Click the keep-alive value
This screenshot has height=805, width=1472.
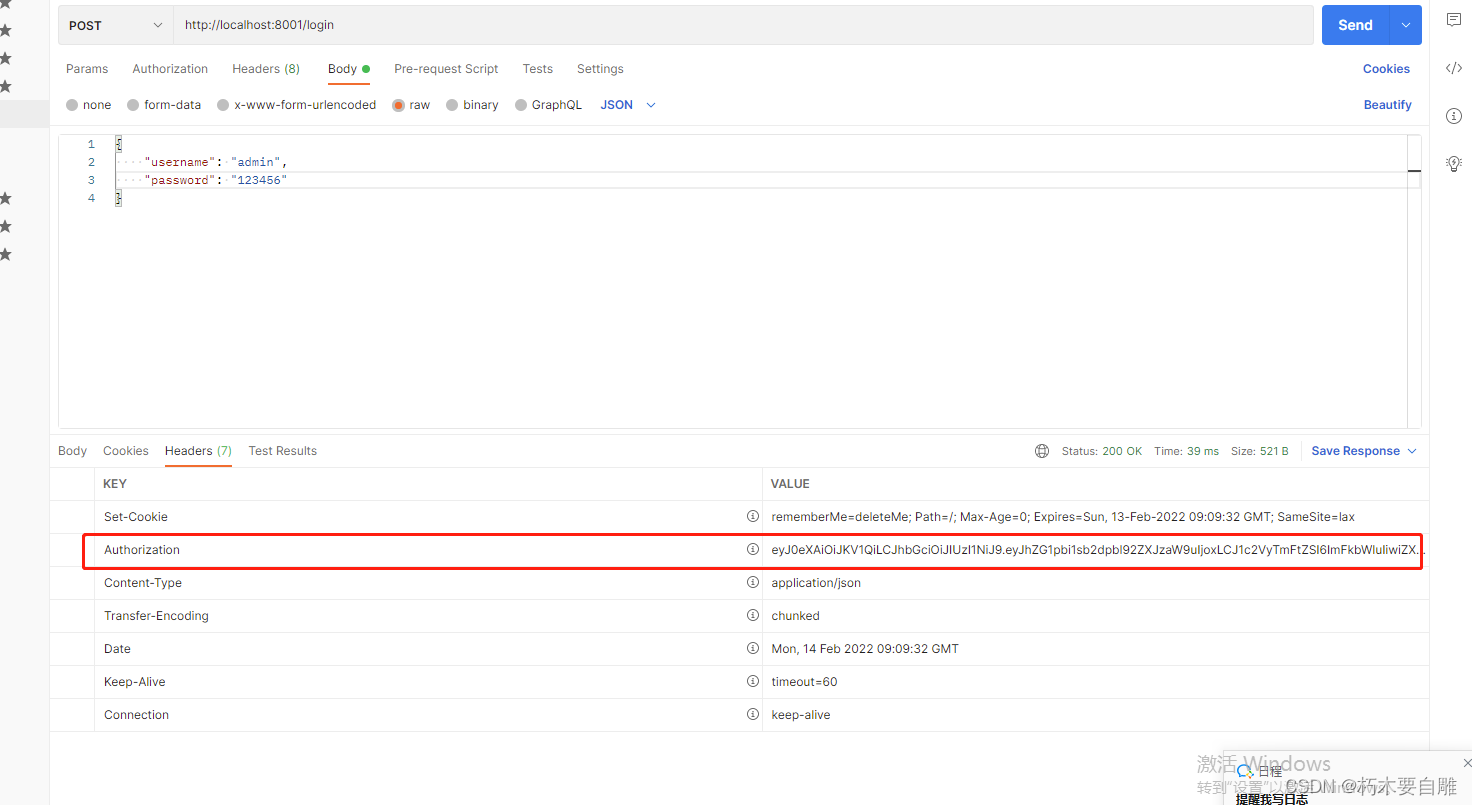pyautogui.click(x=801, y=715)
